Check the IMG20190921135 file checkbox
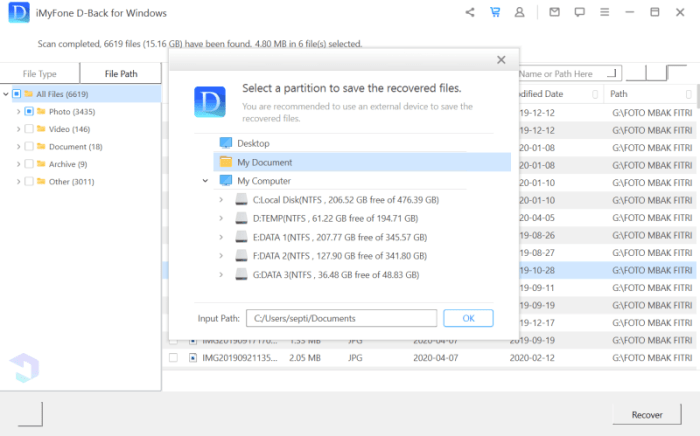The height and width of the screenshot is (436, 700). click(173, 357)
